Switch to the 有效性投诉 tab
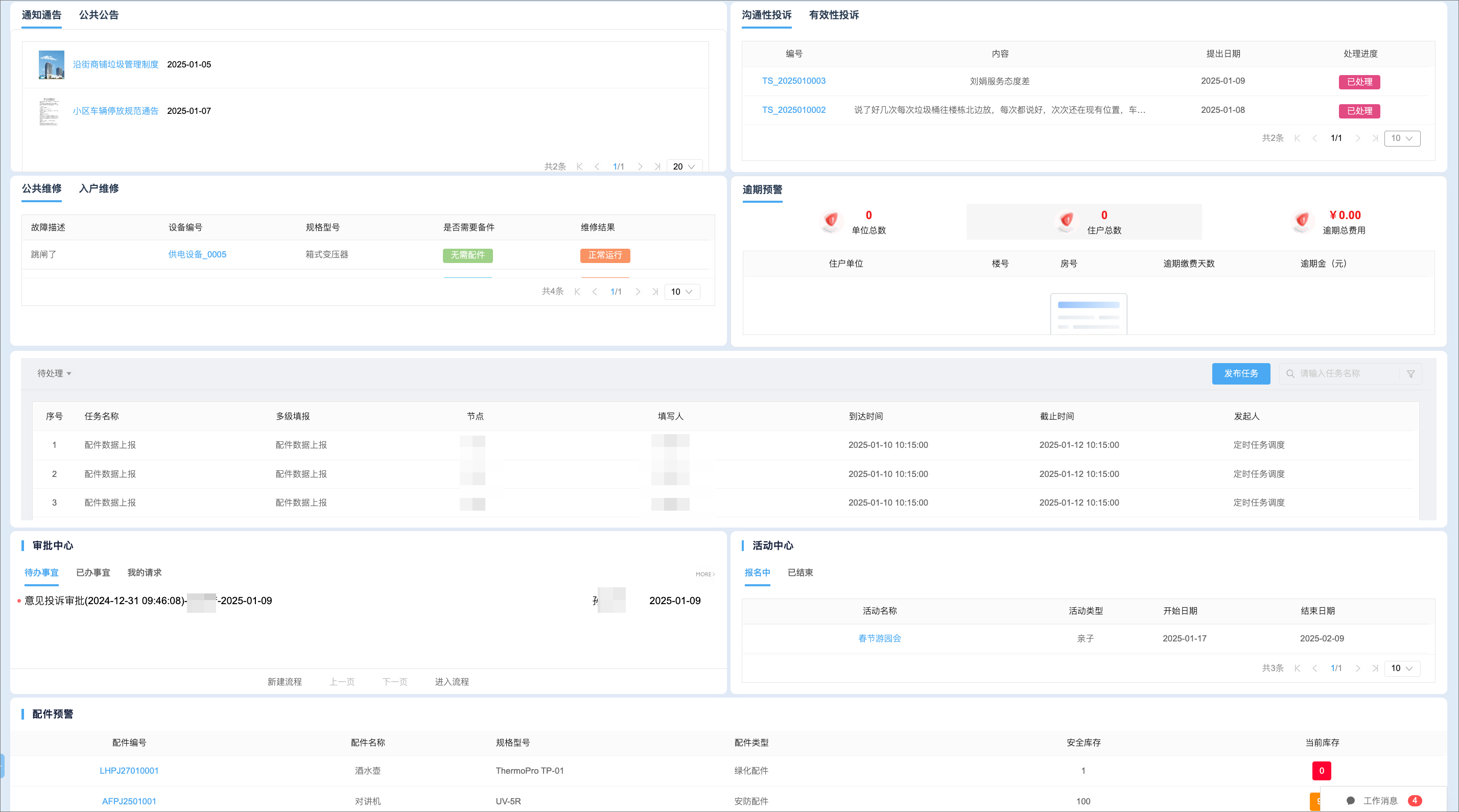This screenshot has height=812, width=1459. point(834,15)
